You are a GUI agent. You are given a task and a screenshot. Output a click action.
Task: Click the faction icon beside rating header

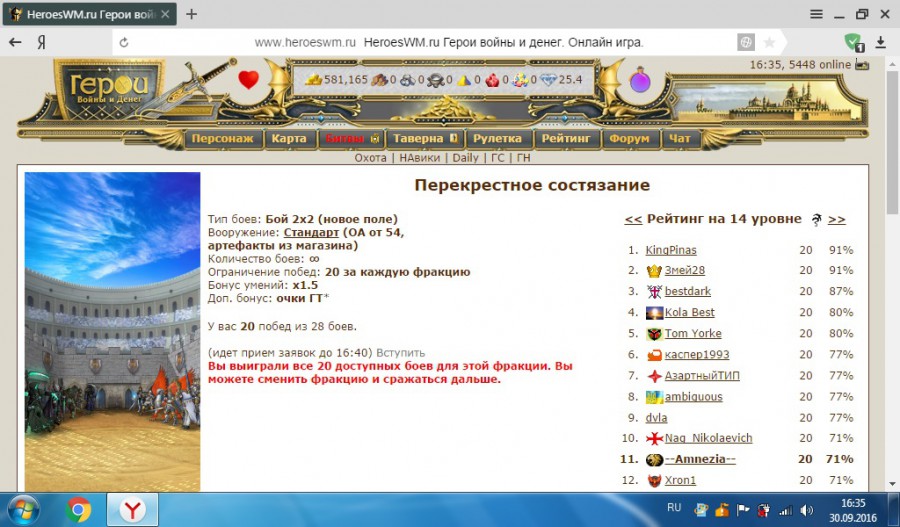coord(817,220)
